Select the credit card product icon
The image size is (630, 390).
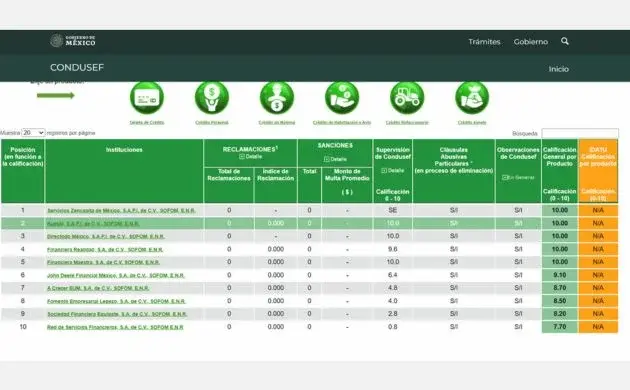(147, 98)
